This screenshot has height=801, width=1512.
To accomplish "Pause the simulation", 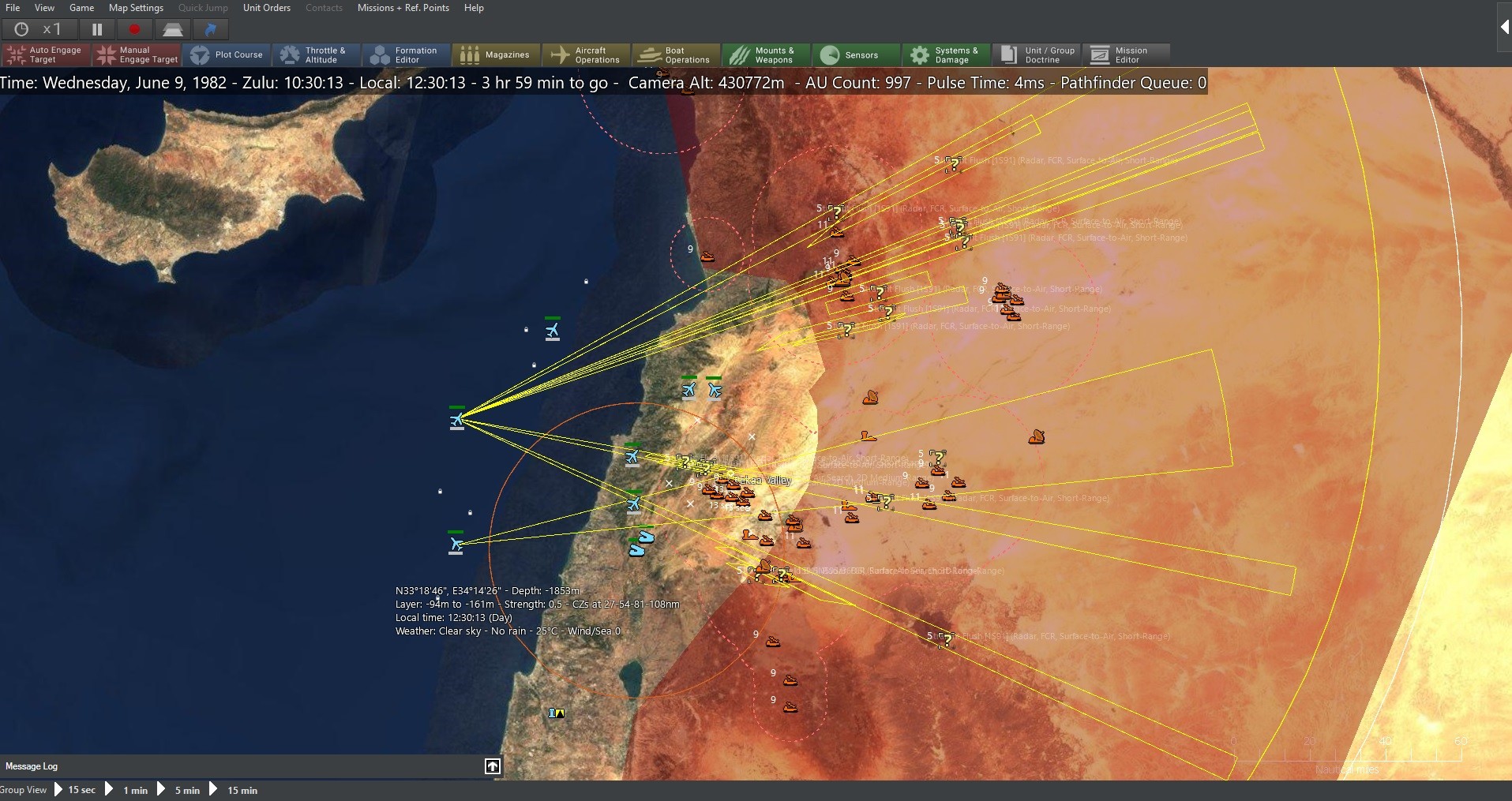I will pos(96,28).
